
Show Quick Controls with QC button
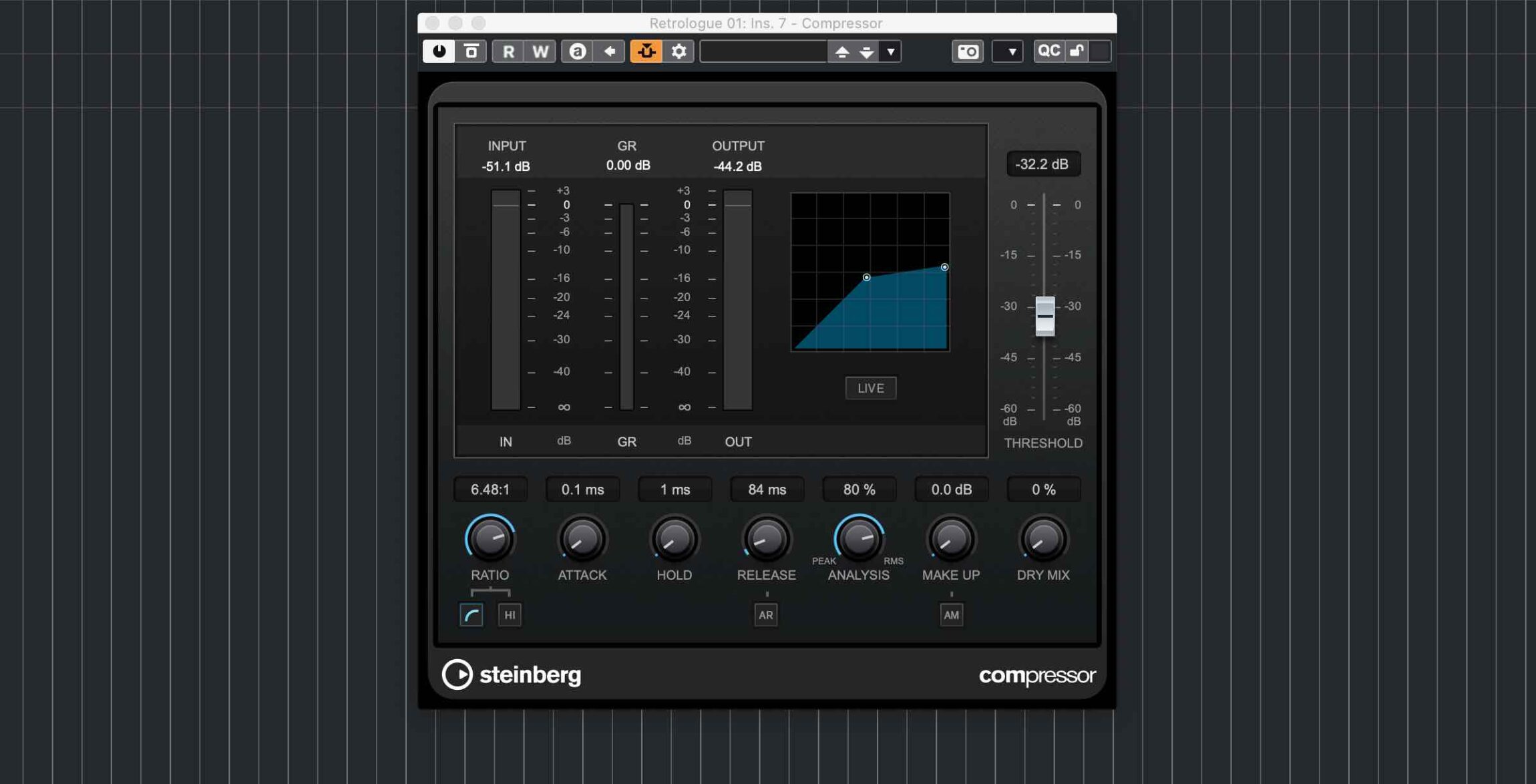tap(1048, 51)
